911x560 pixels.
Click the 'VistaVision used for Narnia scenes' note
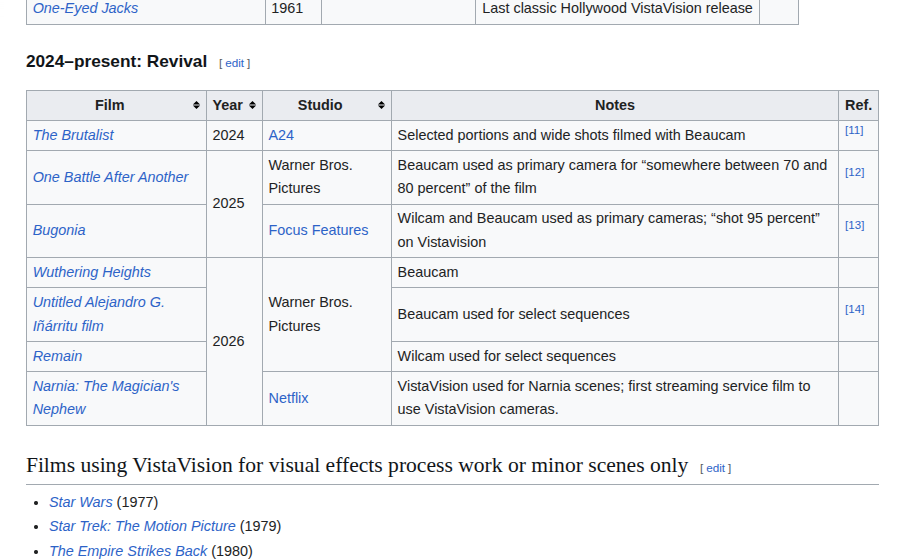(604, 397)
